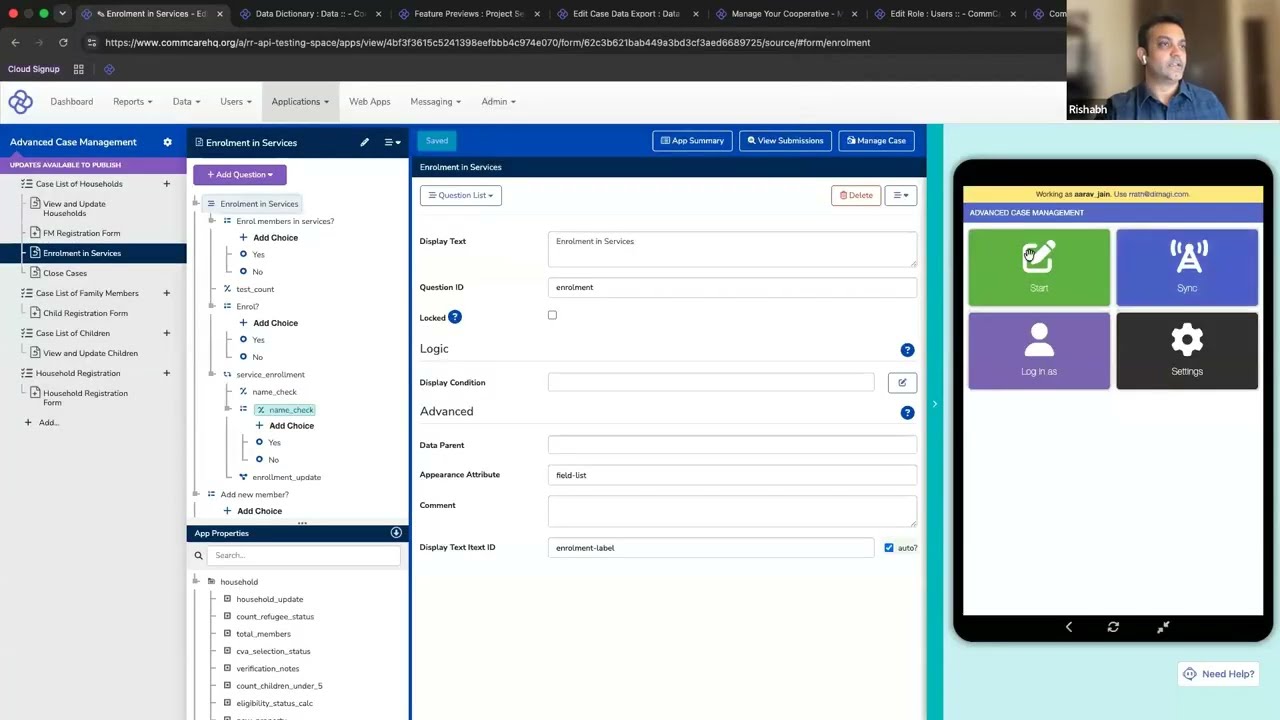Add form next to Case List of Children
Screen dimensions: 1280x720
pos(166,333)
